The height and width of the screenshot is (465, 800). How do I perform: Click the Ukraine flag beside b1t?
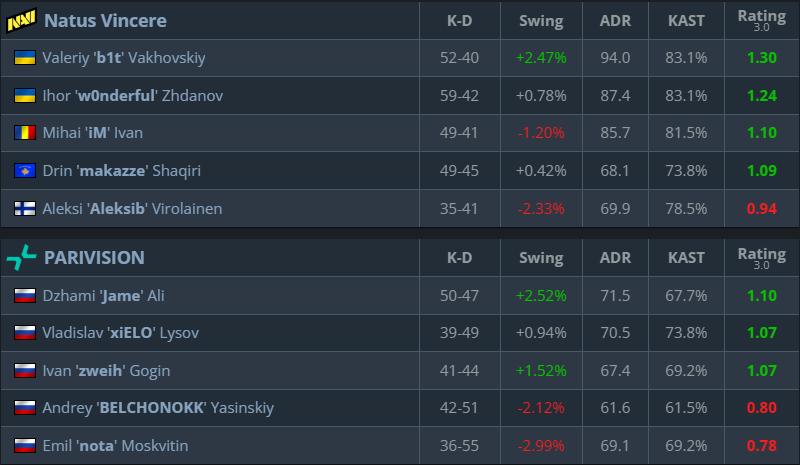pyautogui.click(x=25, y=58)
